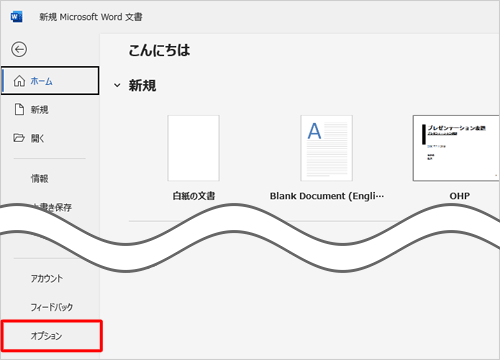Choose the OHP presentation template thumbnail
This screenshot has width=500, height=360.
point(456,148)
